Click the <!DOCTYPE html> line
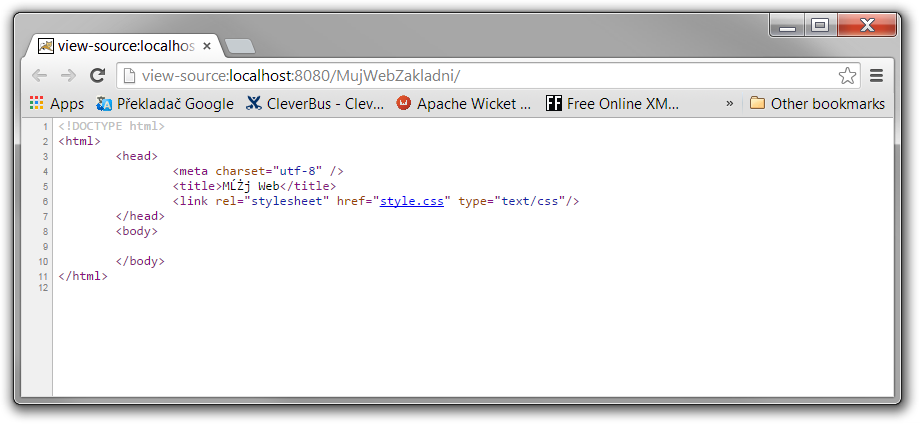This screenshot has height=424, width=920. pos(111,126)
